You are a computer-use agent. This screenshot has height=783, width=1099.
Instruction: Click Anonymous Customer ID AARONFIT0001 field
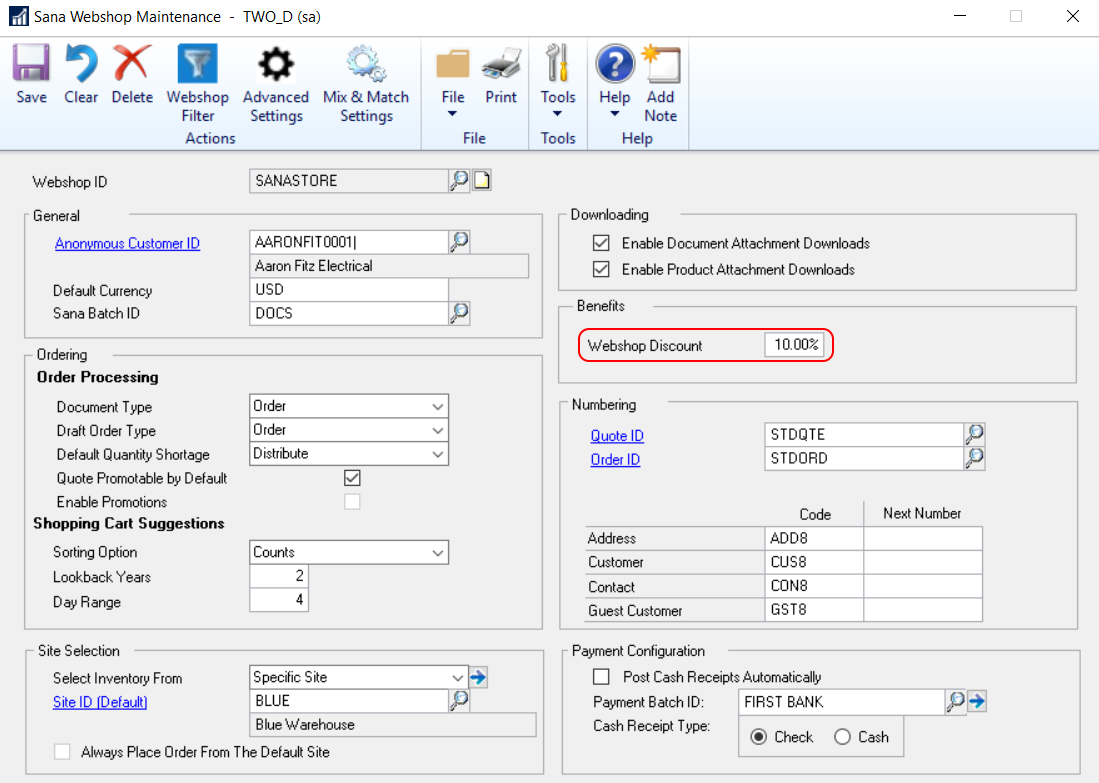(349, 243)
